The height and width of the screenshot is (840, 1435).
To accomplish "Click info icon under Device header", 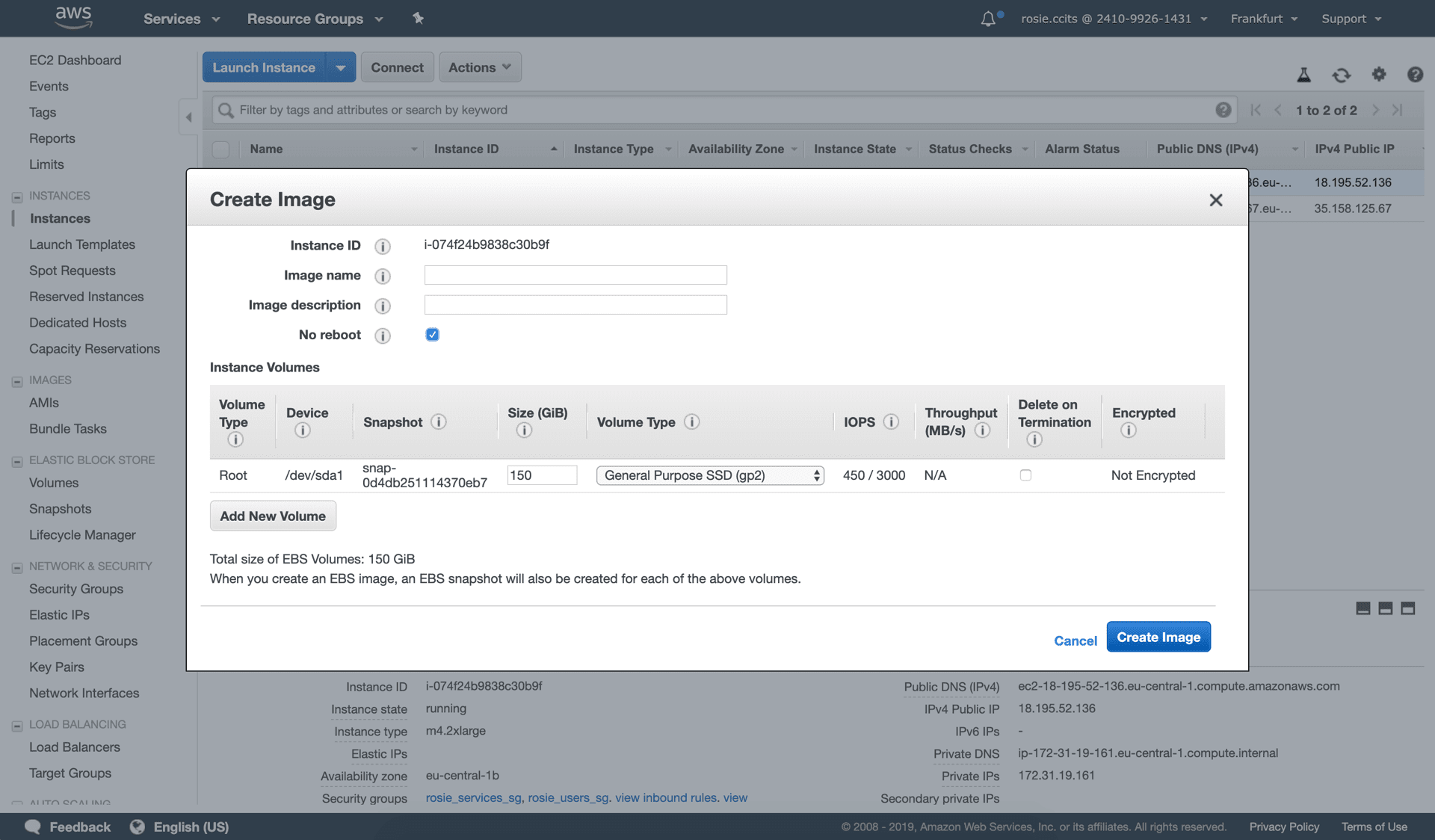I will coord(303,430).
